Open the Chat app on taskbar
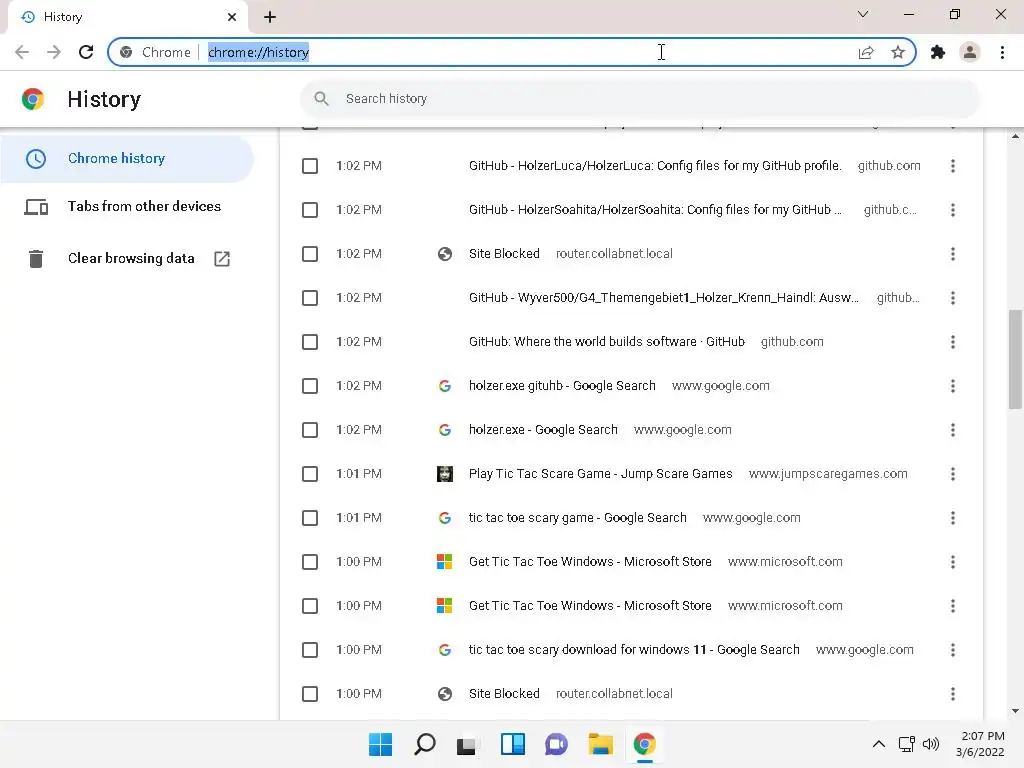This screenshot has width=1024, height=768. [x=556, y=744]
